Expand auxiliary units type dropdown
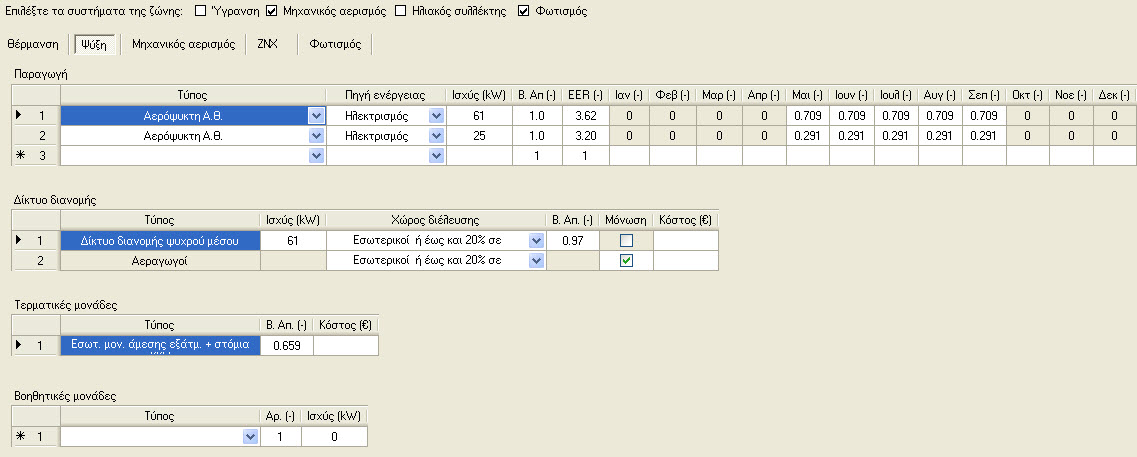Image resolution: width=1137 pixels, height=457 pixels. pyautogui.click(x=251, y=437)
